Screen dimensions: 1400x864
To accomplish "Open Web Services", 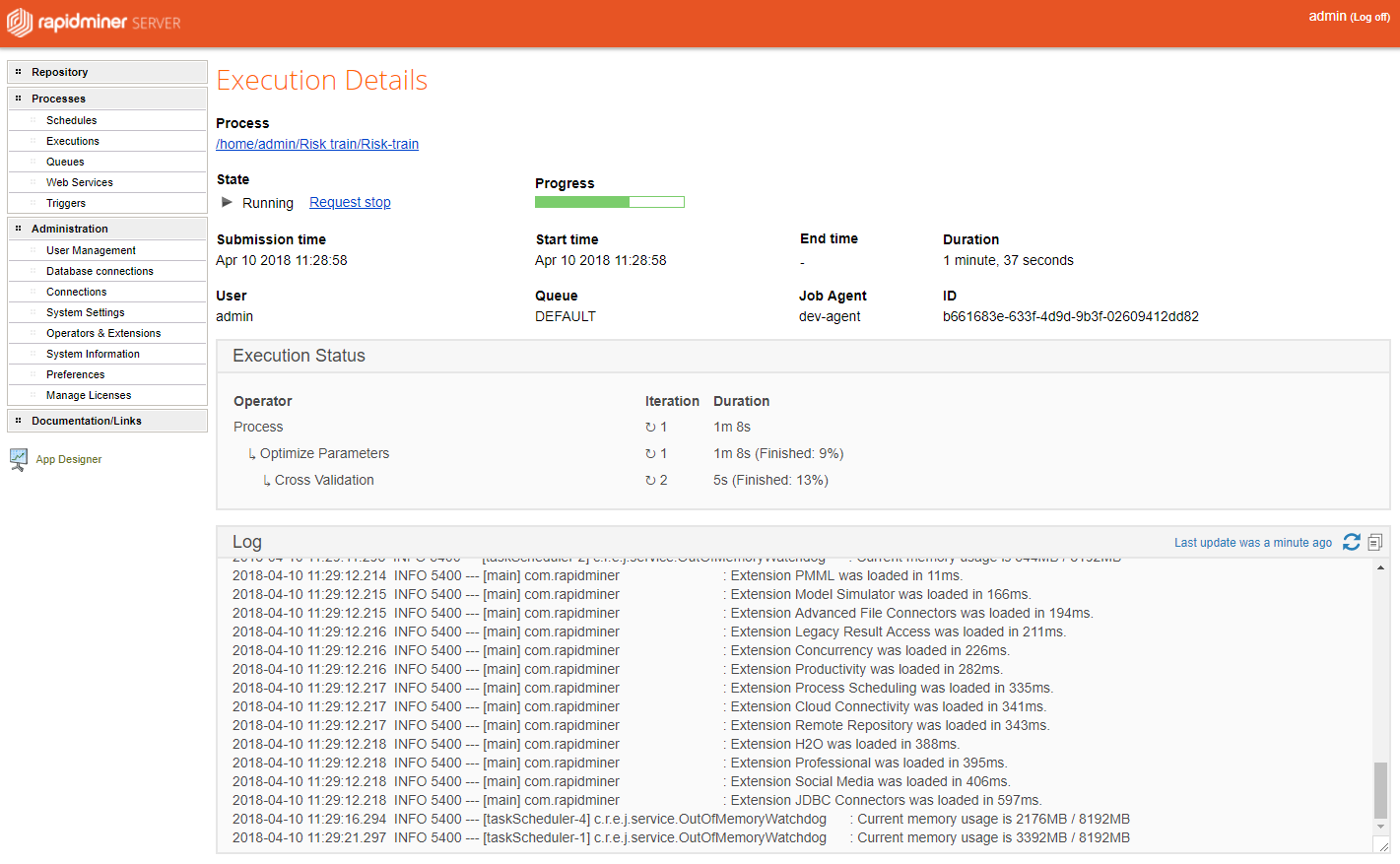I will point(80,182).
